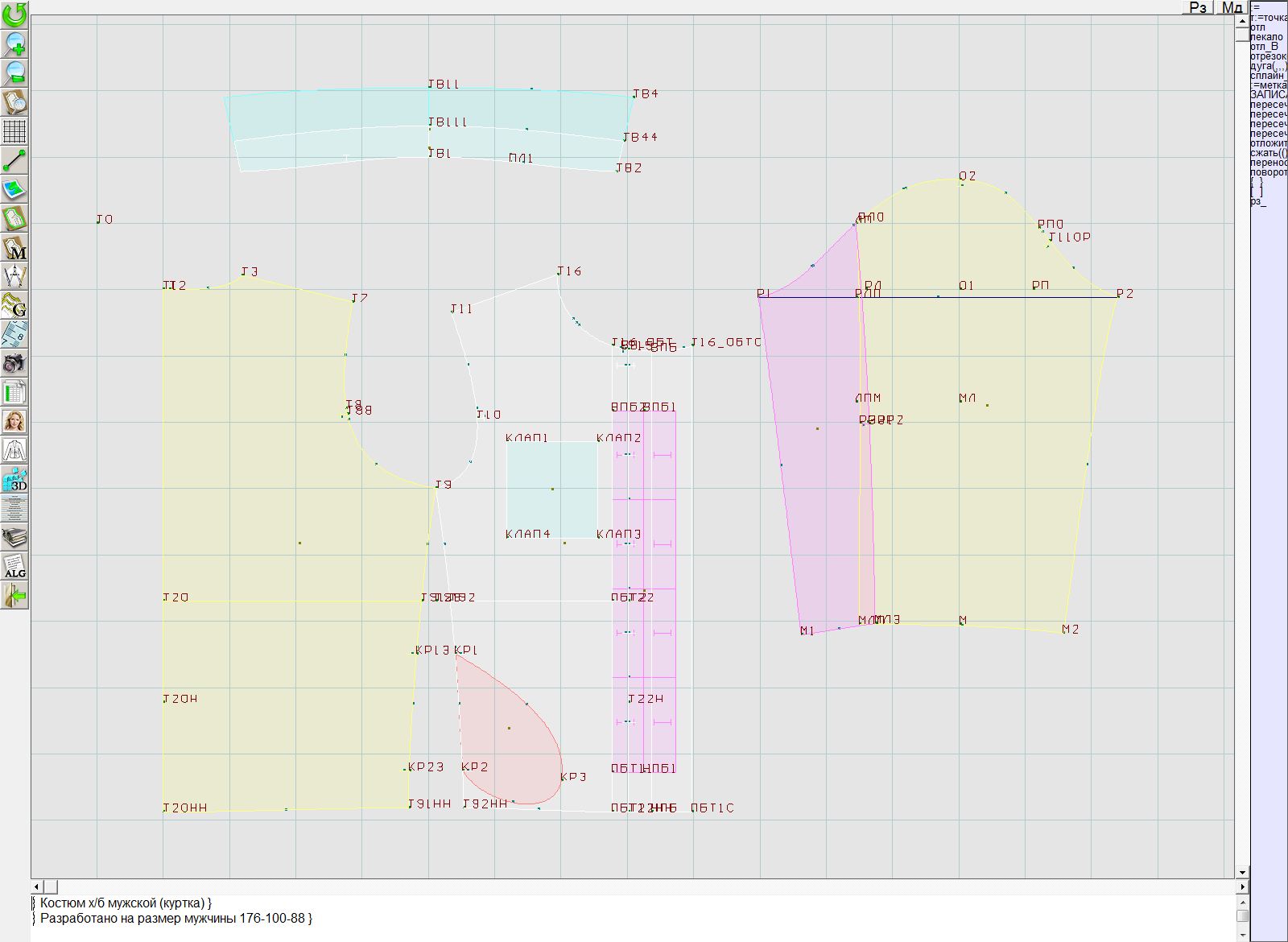
Task: Open the jacket sketch icon
Action: (x=14, y=450)
